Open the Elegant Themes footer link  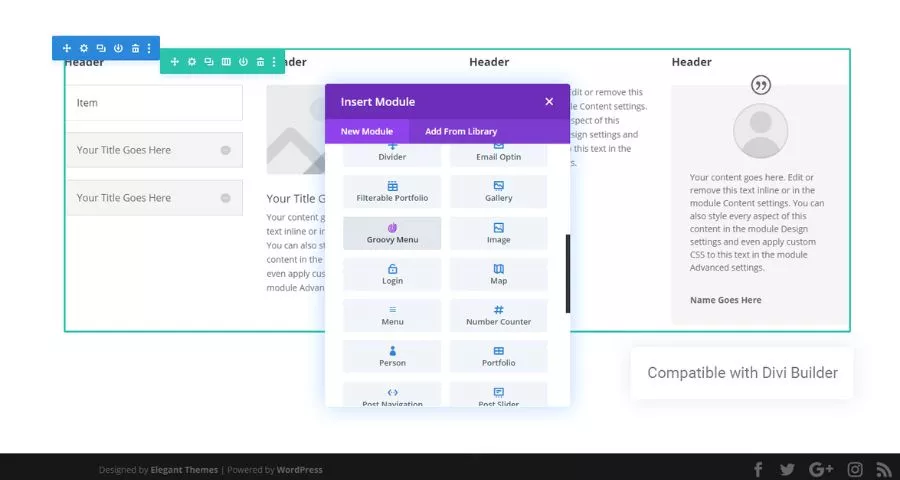tap(184, 470)
